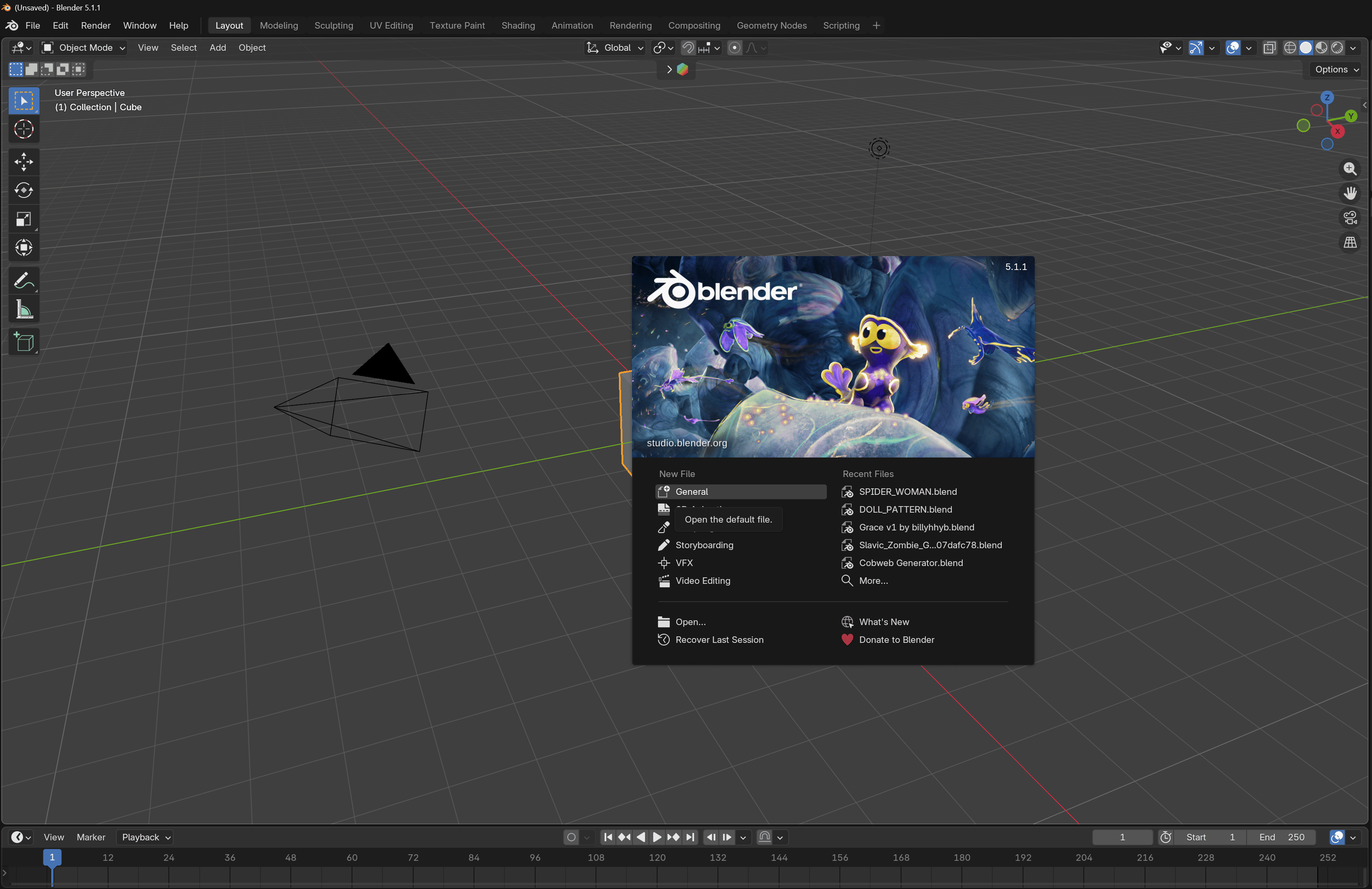Toggle the camera view icon
This screenshot has height=889, width=1372.
point(1349,218)
